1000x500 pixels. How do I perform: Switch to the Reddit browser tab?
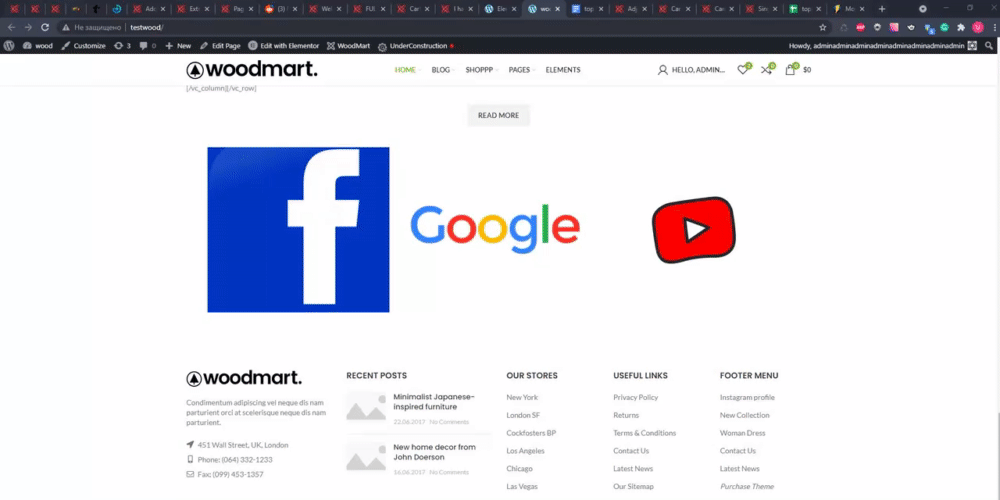281,9
